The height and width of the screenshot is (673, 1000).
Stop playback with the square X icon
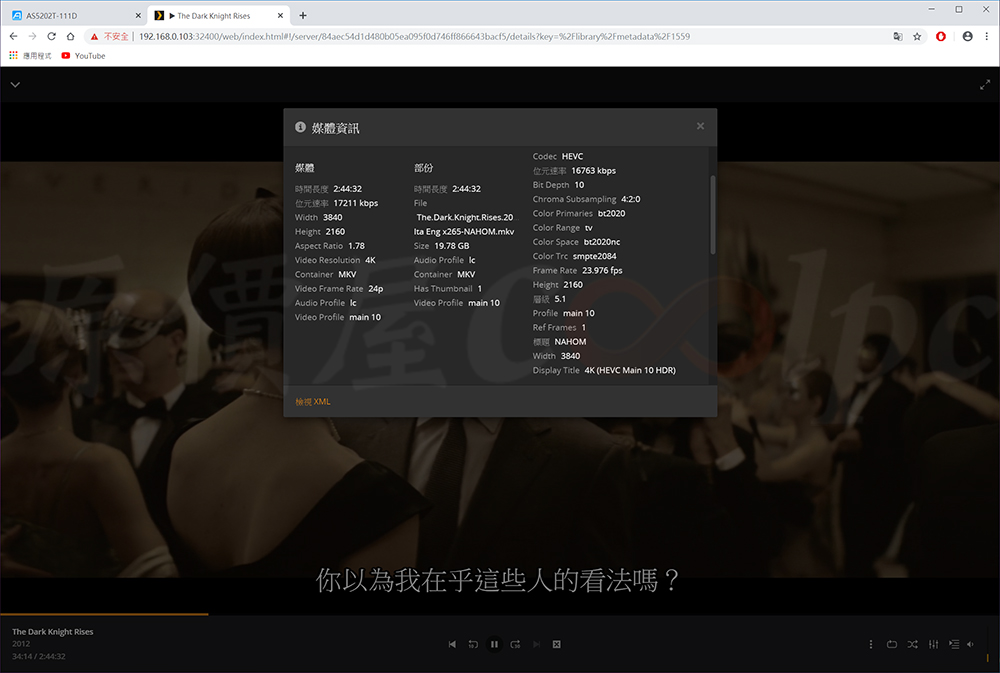(557, 644)
